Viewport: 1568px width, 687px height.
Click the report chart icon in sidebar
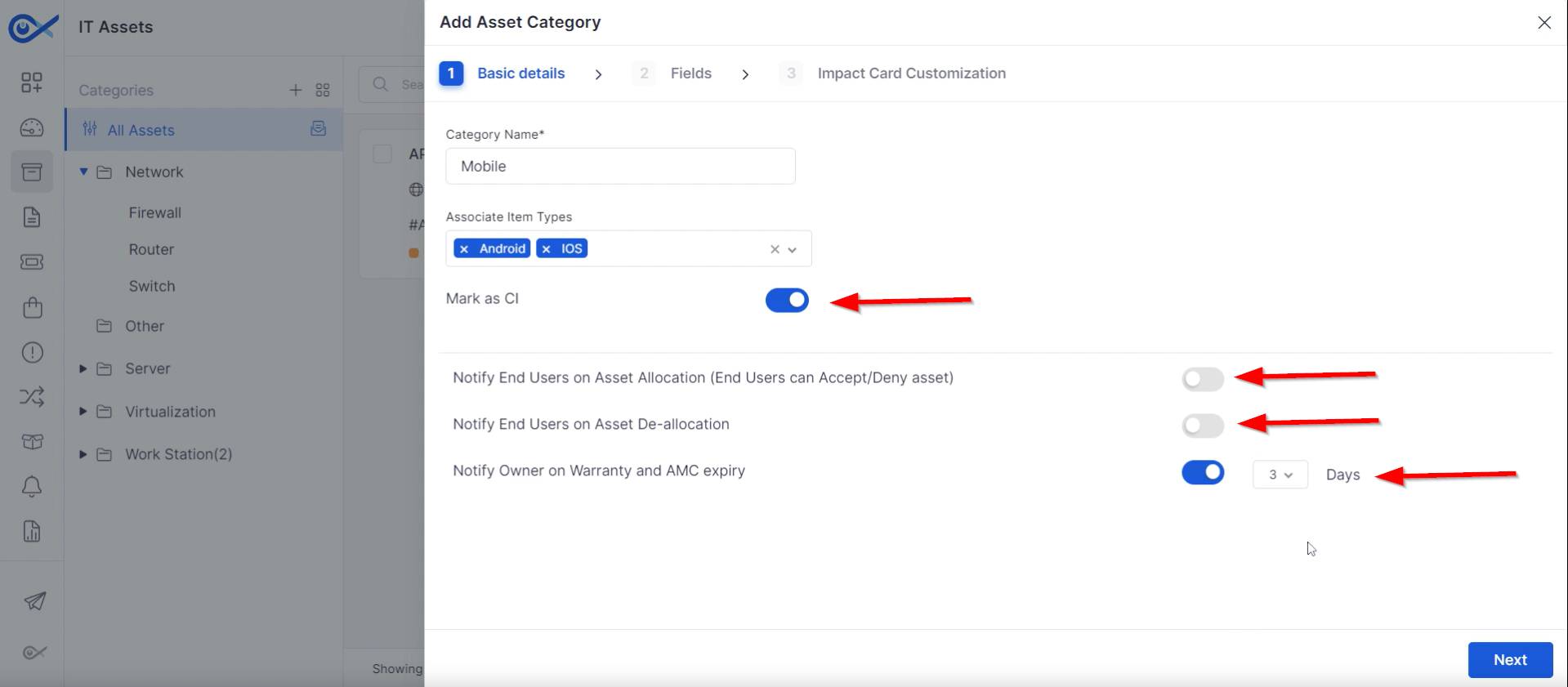coord(32,532)
